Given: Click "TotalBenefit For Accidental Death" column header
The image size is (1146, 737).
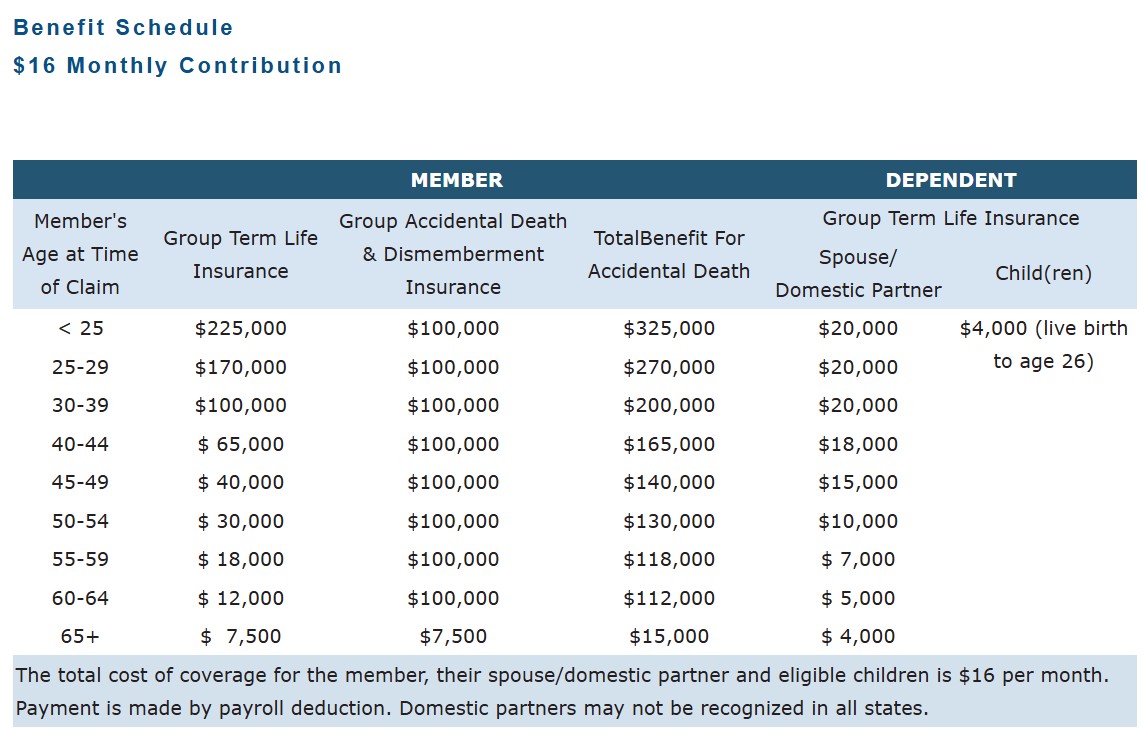Looking at the screenshot, I should tap(668, 254).
